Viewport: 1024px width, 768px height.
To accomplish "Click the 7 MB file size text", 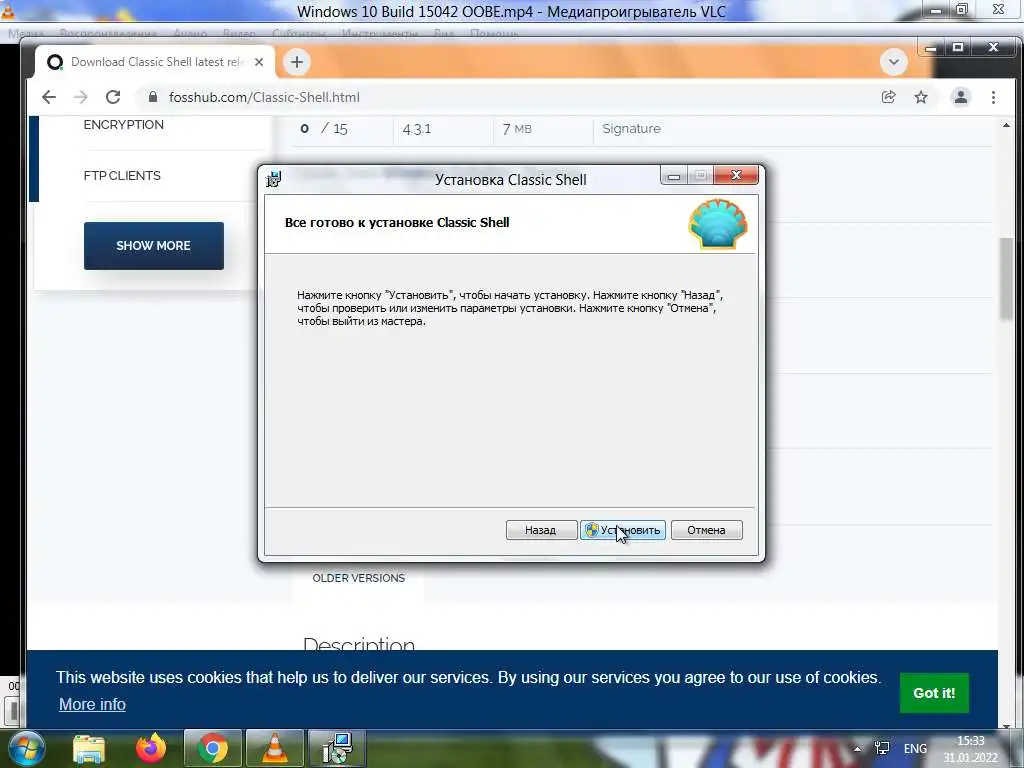I will (517, 129).
